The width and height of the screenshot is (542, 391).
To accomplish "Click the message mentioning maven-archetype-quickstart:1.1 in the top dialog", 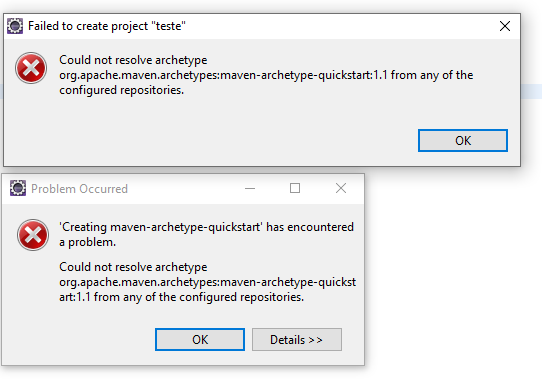I will [x=266, y=75].
